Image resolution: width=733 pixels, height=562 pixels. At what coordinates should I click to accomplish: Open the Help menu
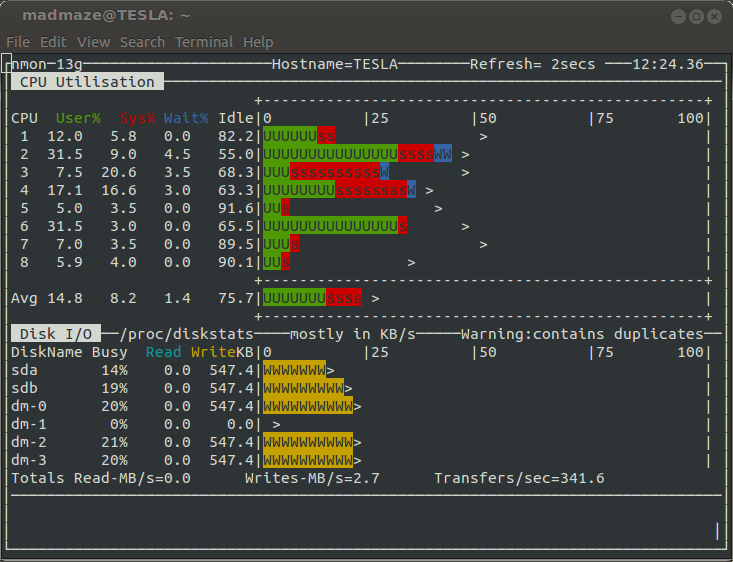click(258, 42)
